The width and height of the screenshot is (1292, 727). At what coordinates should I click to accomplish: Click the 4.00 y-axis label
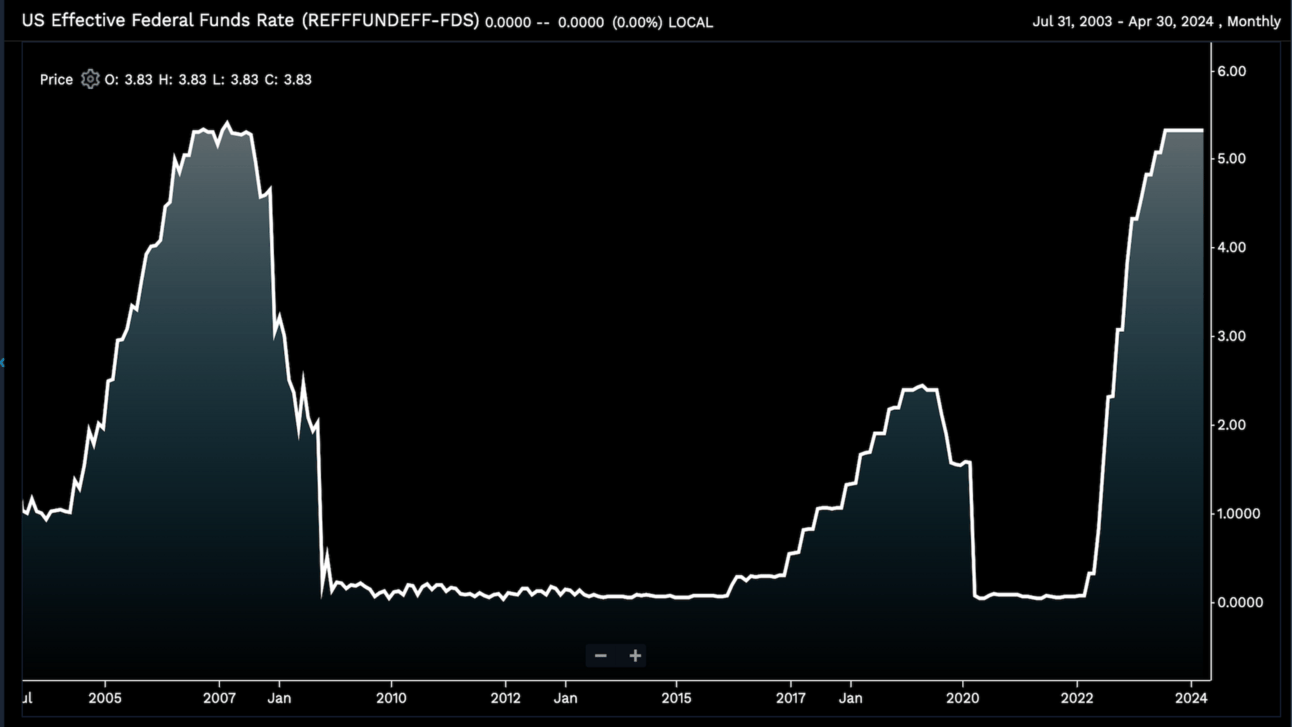pos(1231,248)
